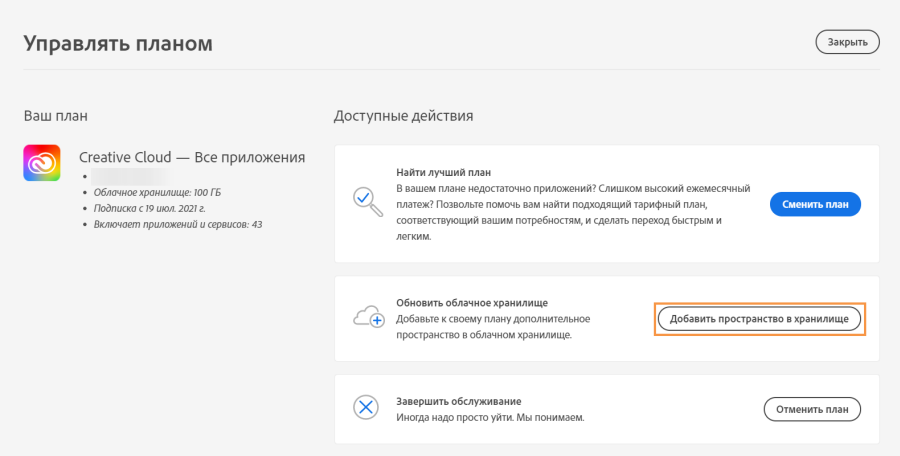Click the Иногда надо просто уйти text
The height and width of the screenshot is (456, 900).
coord(490,416)
